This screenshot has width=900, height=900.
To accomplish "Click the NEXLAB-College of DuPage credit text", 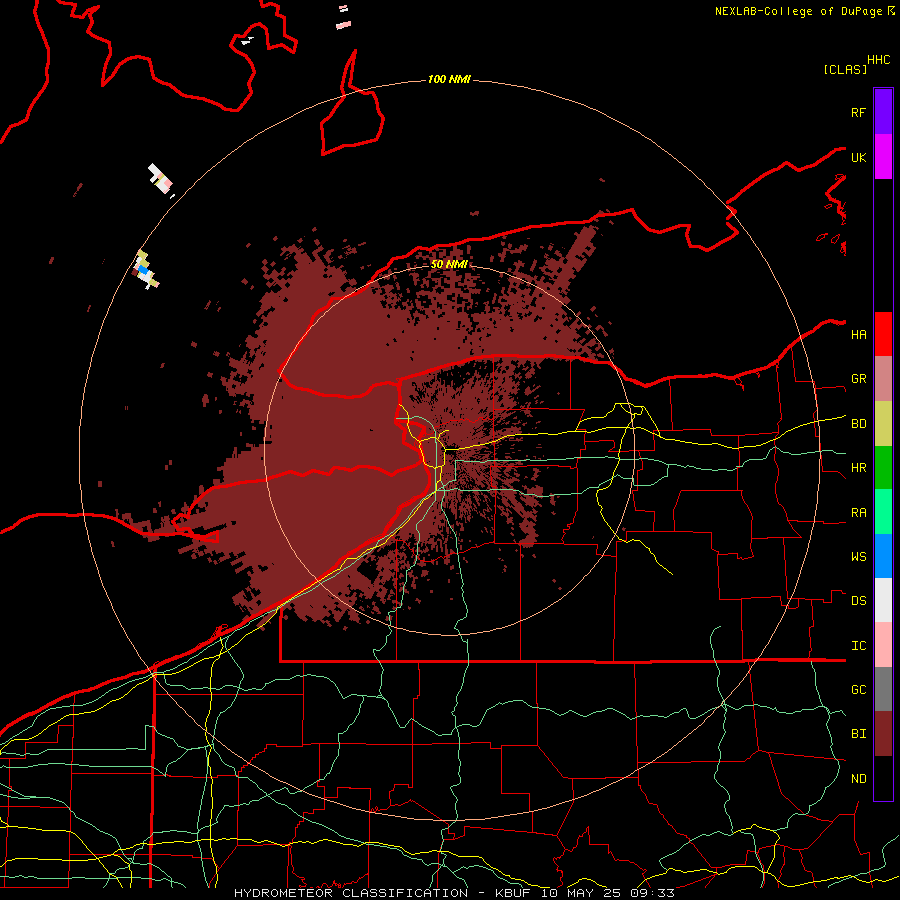I will coord(798,11).
